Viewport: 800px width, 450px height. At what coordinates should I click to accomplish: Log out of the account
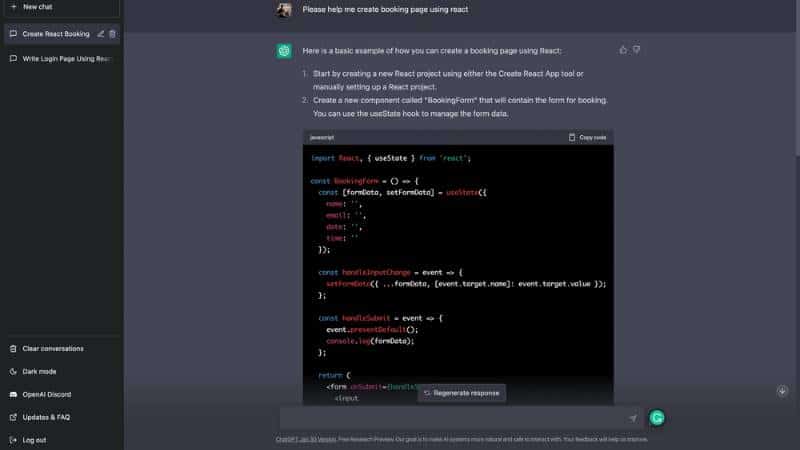(x=34, y=439)
